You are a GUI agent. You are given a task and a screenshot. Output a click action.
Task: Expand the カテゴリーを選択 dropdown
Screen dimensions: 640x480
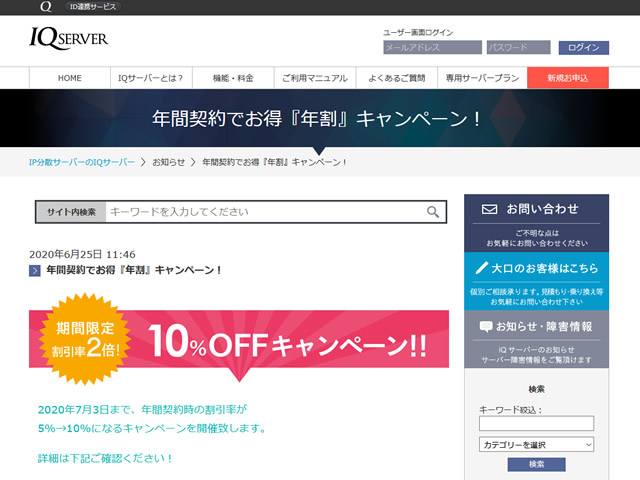tap(536, 444)
